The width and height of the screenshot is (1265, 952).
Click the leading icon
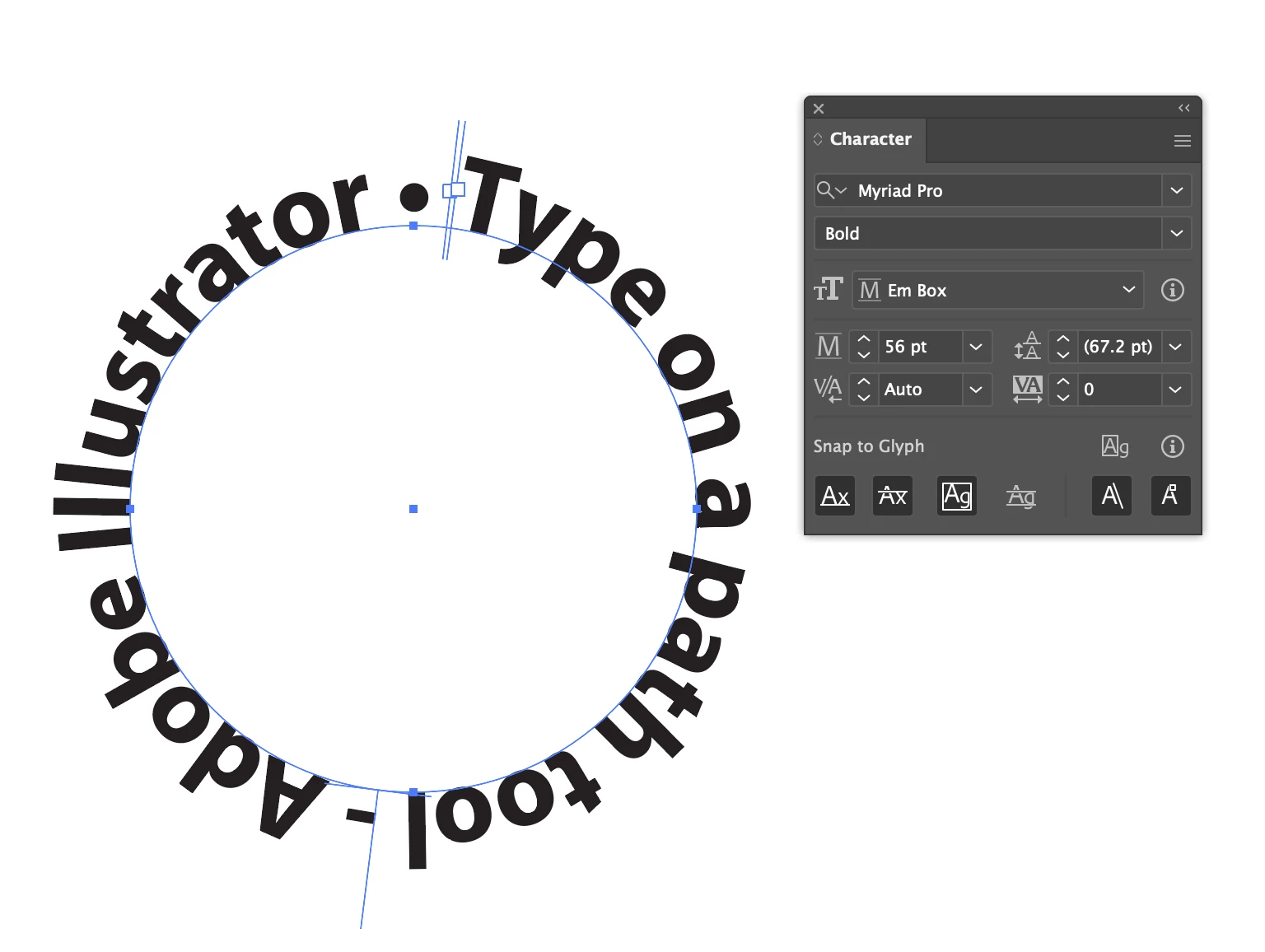coord(1028,347)
